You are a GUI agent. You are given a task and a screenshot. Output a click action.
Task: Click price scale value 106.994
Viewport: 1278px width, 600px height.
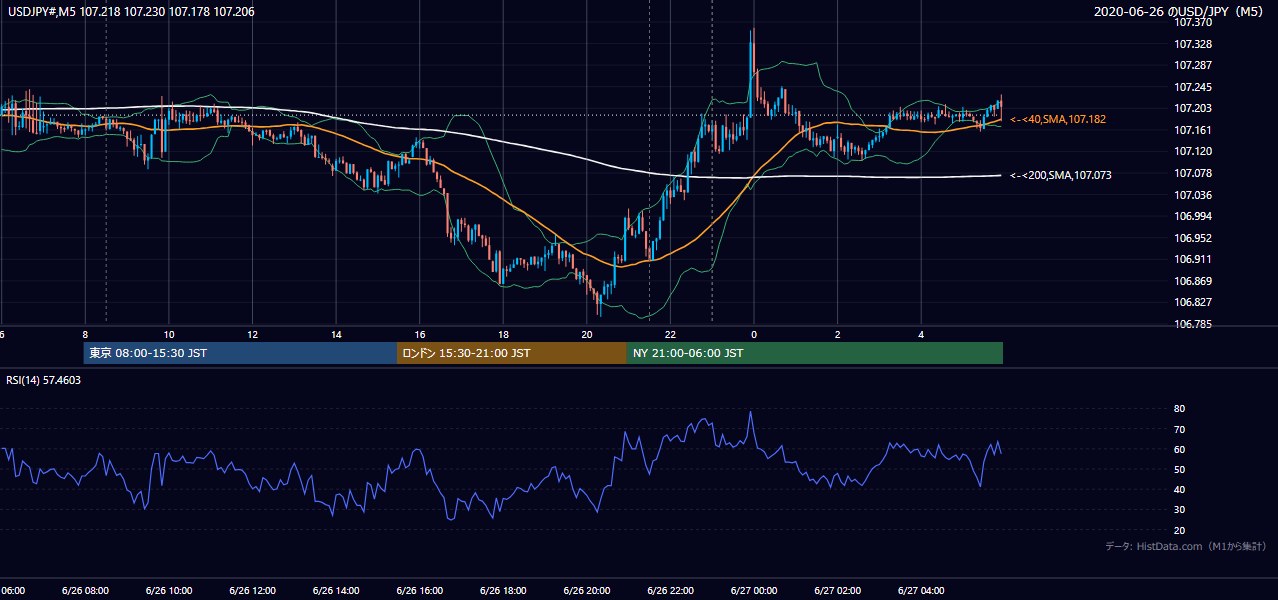(1193, 217)
